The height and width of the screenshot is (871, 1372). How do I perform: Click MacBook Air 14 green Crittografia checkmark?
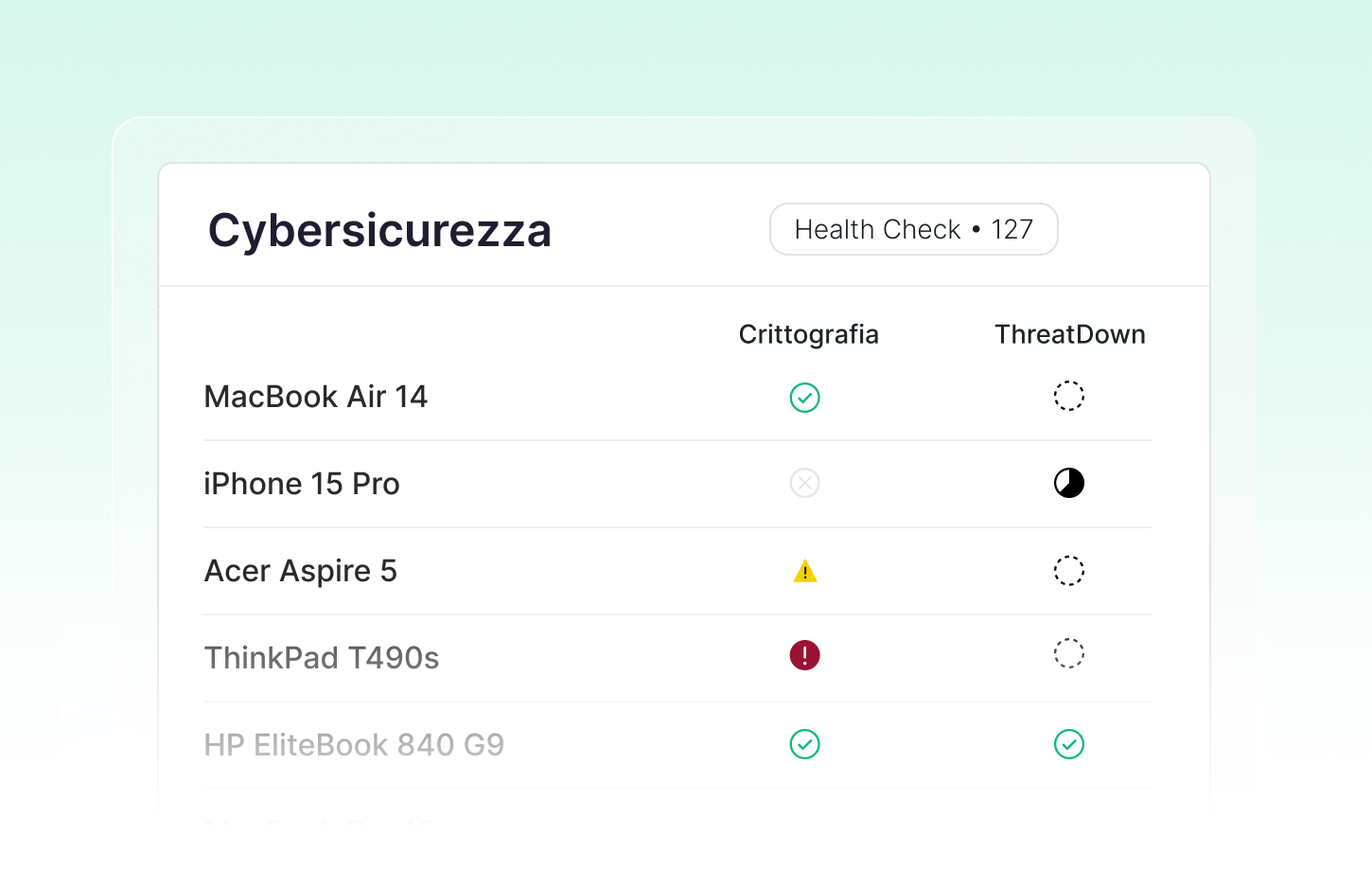pos(804,398)
